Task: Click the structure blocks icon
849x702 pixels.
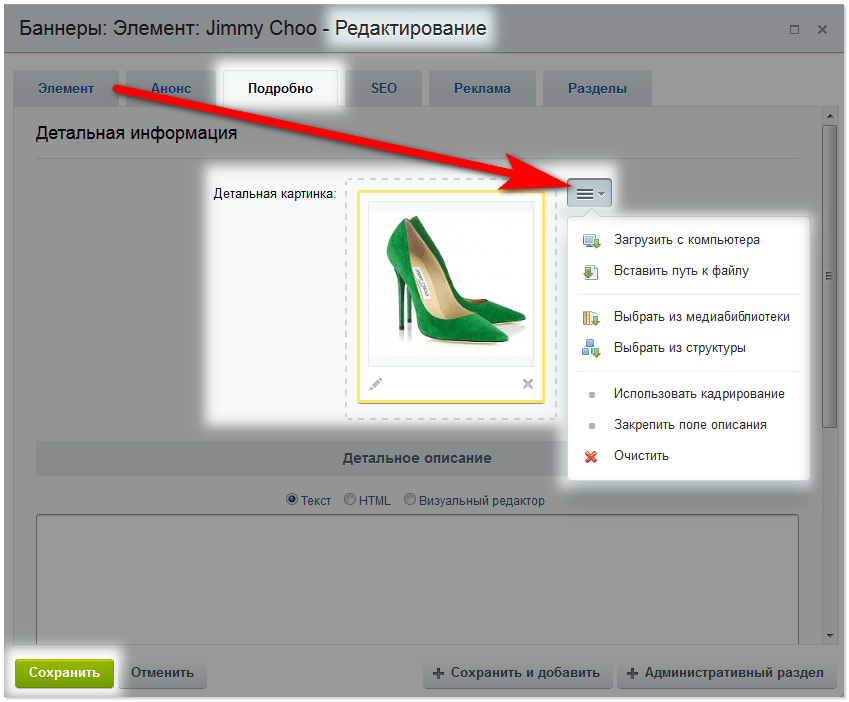Action: pos(591,348)
